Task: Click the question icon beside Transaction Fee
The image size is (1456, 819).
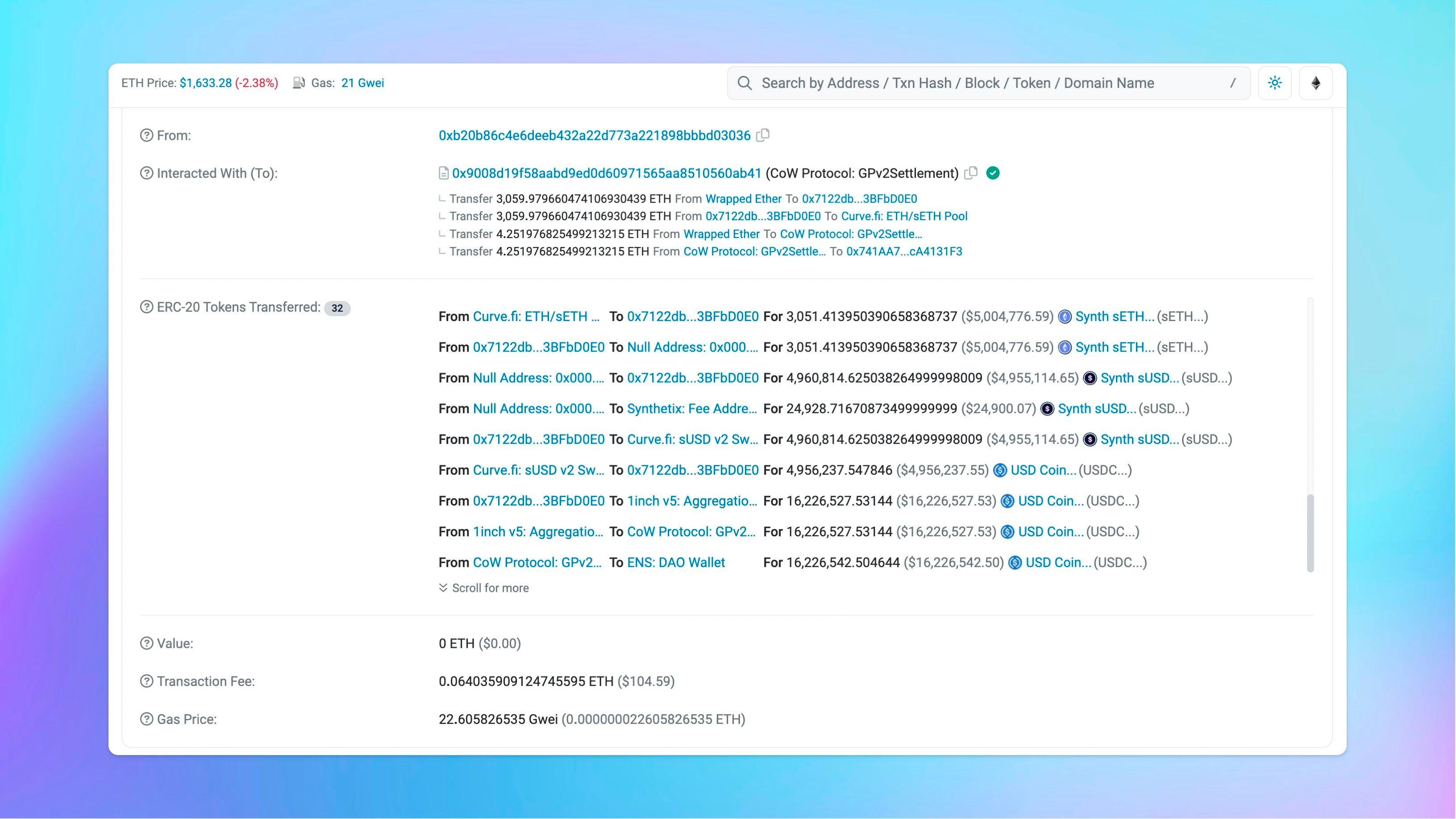Action: (146, 681)
